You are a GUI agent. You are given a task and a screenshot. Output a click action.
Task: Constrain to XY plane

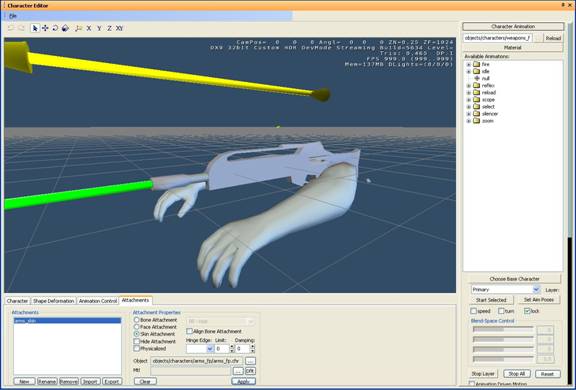(x=119, y=28)
